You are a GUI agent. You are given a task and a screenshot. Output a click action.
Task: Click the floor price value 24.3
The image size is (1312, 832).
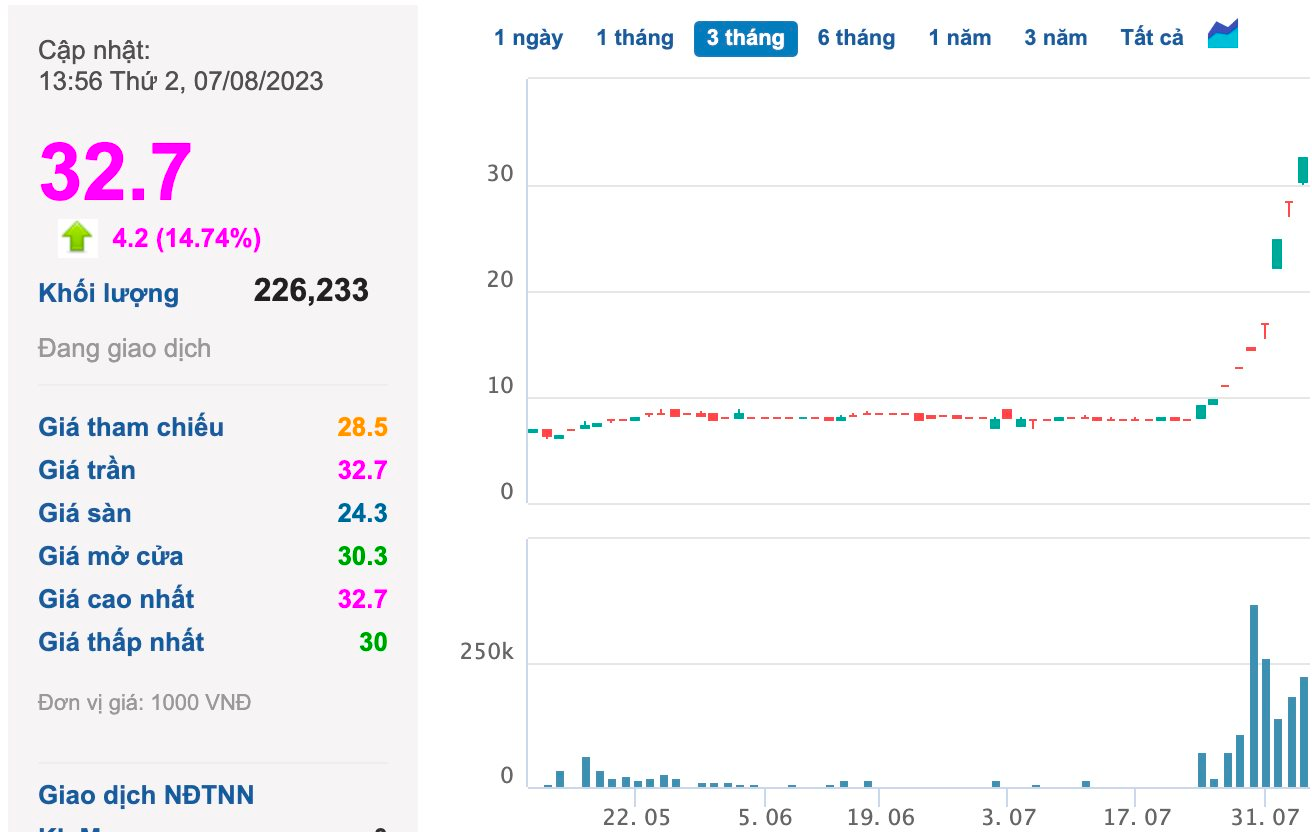click(x=362, y=514)
